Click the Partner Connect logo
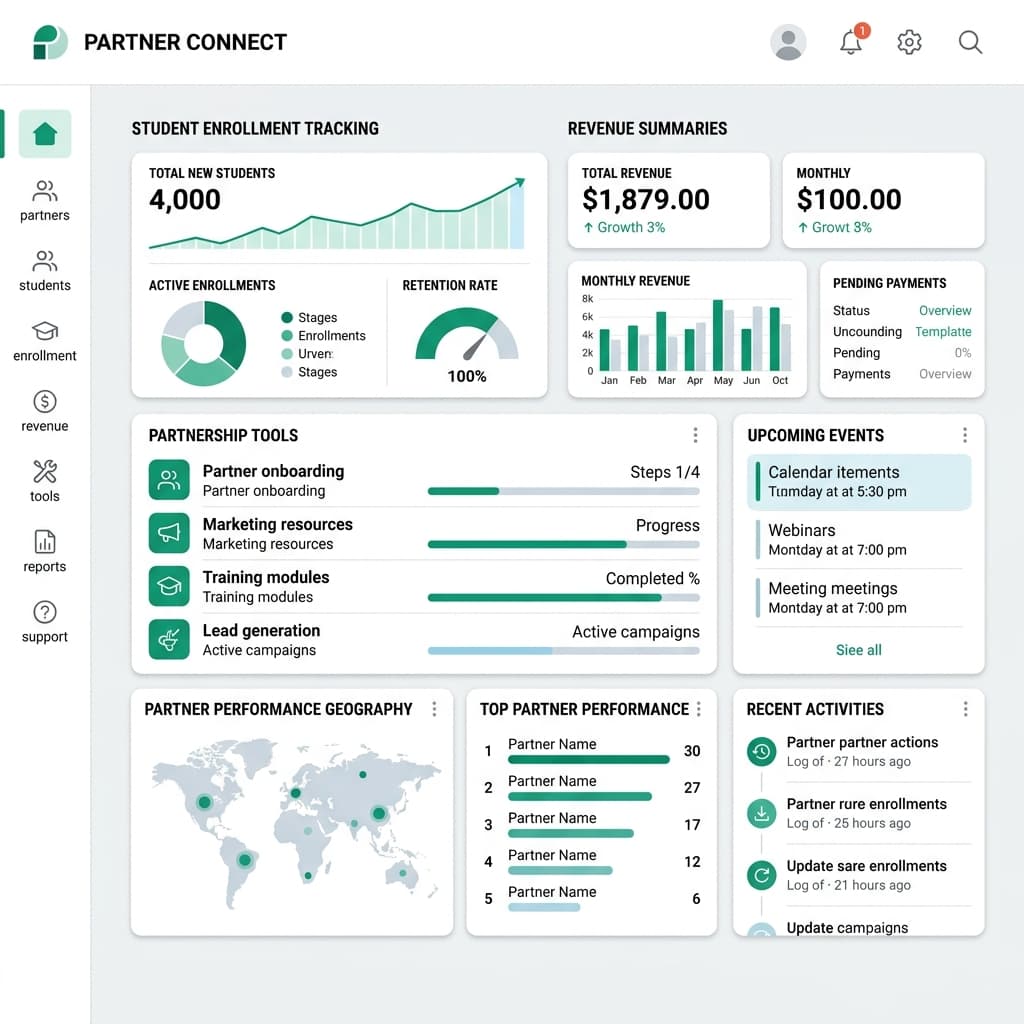The image size is (1024, 1024). [50, 42]
